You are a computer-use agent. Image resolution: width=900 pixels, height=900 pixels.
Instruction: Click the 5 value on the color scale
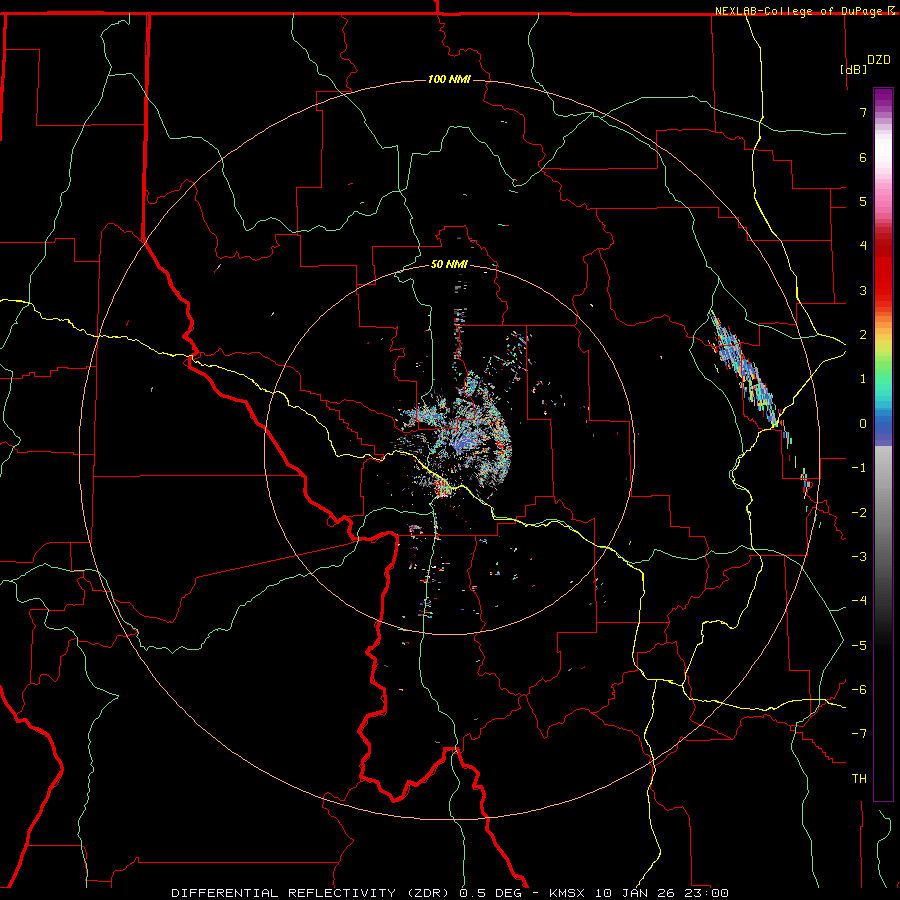(863, 201)
